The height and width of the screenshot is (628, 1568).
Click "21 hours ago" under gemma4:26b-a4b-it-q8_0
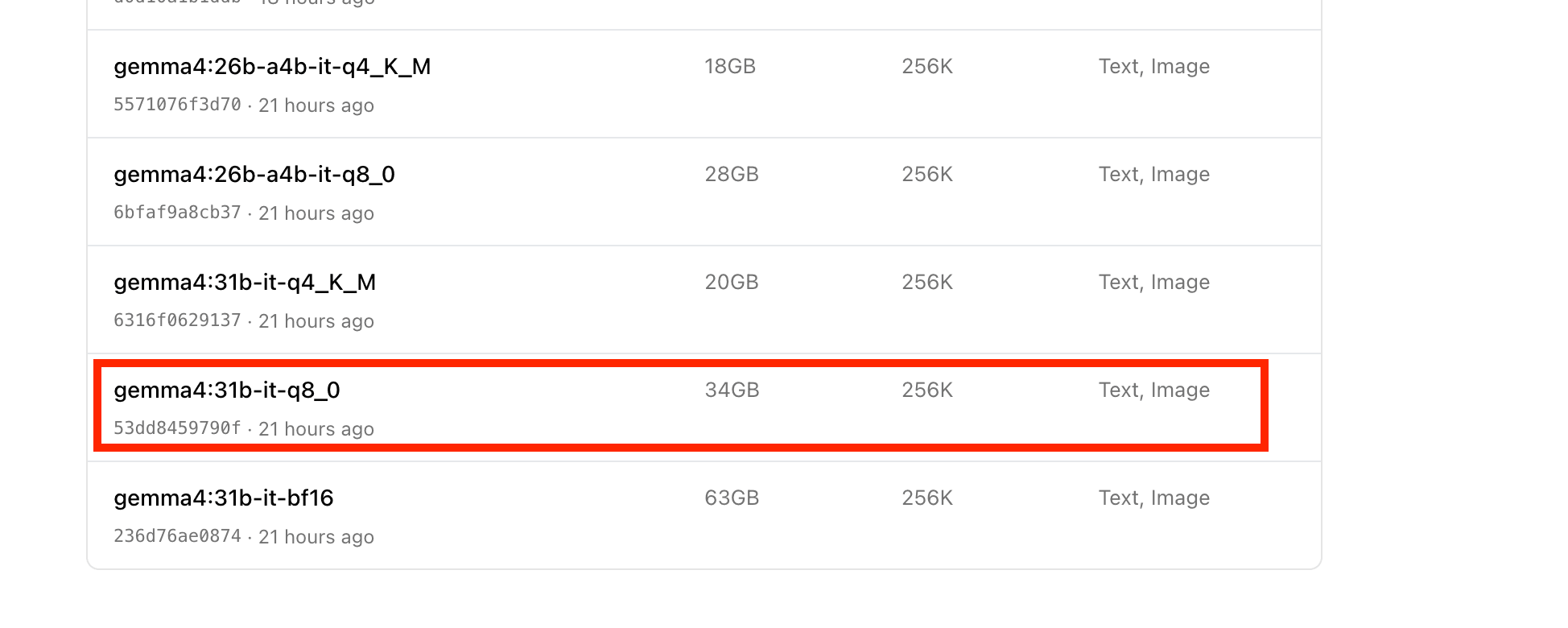click(x=316, y=213)
